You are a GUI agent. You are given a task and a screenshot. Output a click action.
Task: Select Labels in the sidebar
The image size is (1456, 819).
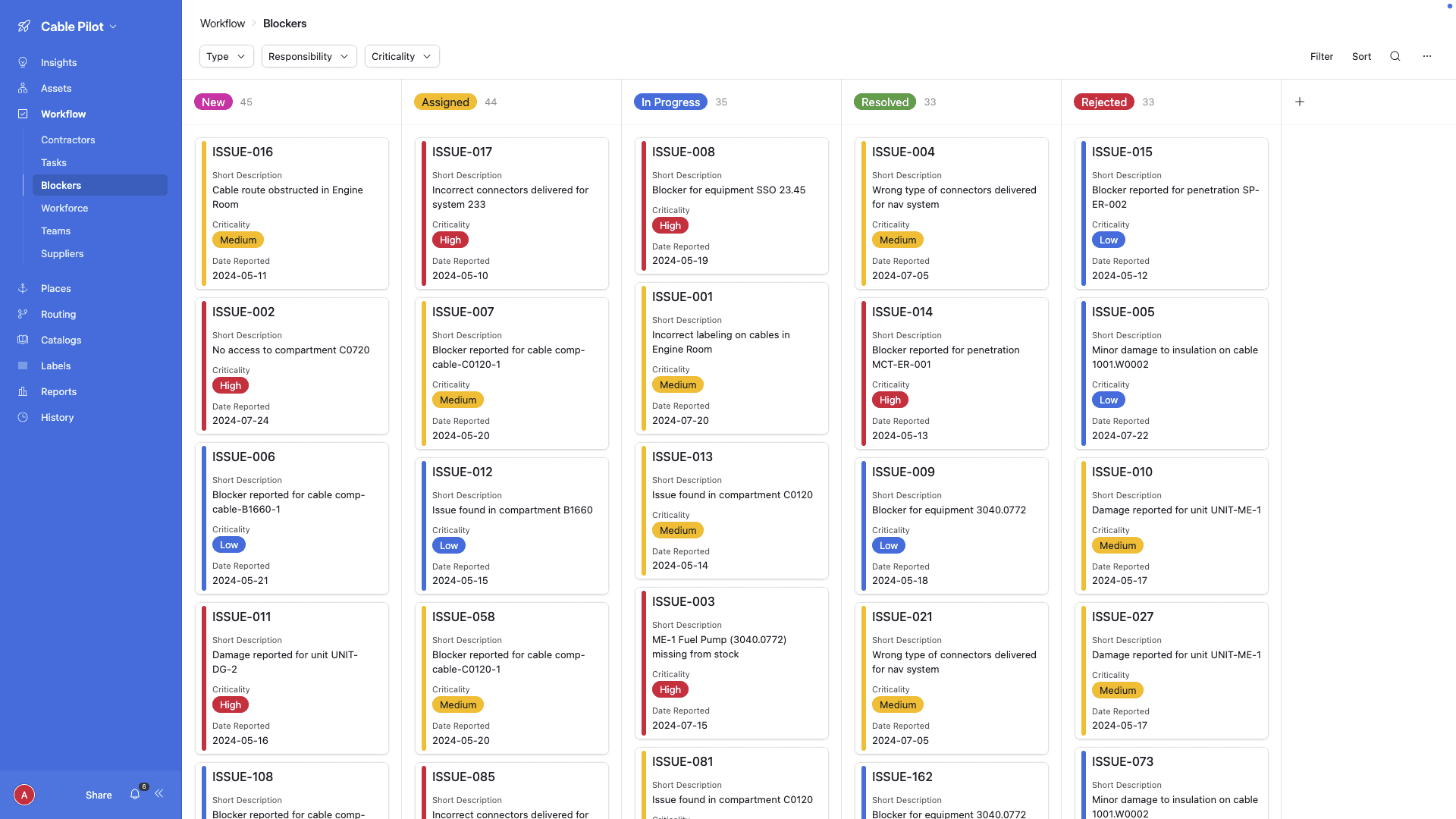(x=55, y=366)
